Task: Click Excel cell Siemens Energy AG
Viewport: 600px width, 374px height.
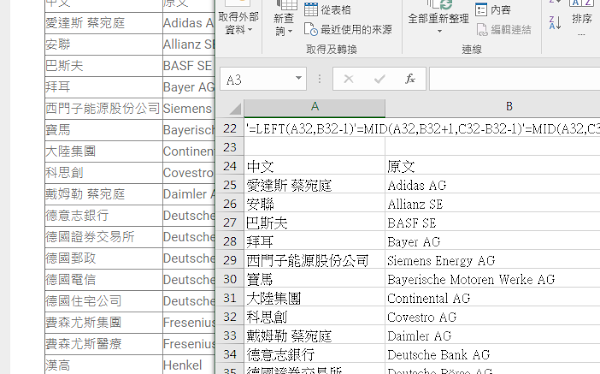Action: [x=493, y=260]
